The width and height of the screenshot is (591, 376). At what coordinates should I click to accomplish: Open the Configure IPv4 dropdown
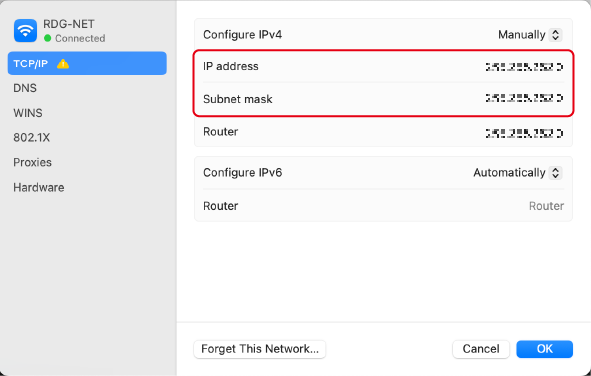530,35
